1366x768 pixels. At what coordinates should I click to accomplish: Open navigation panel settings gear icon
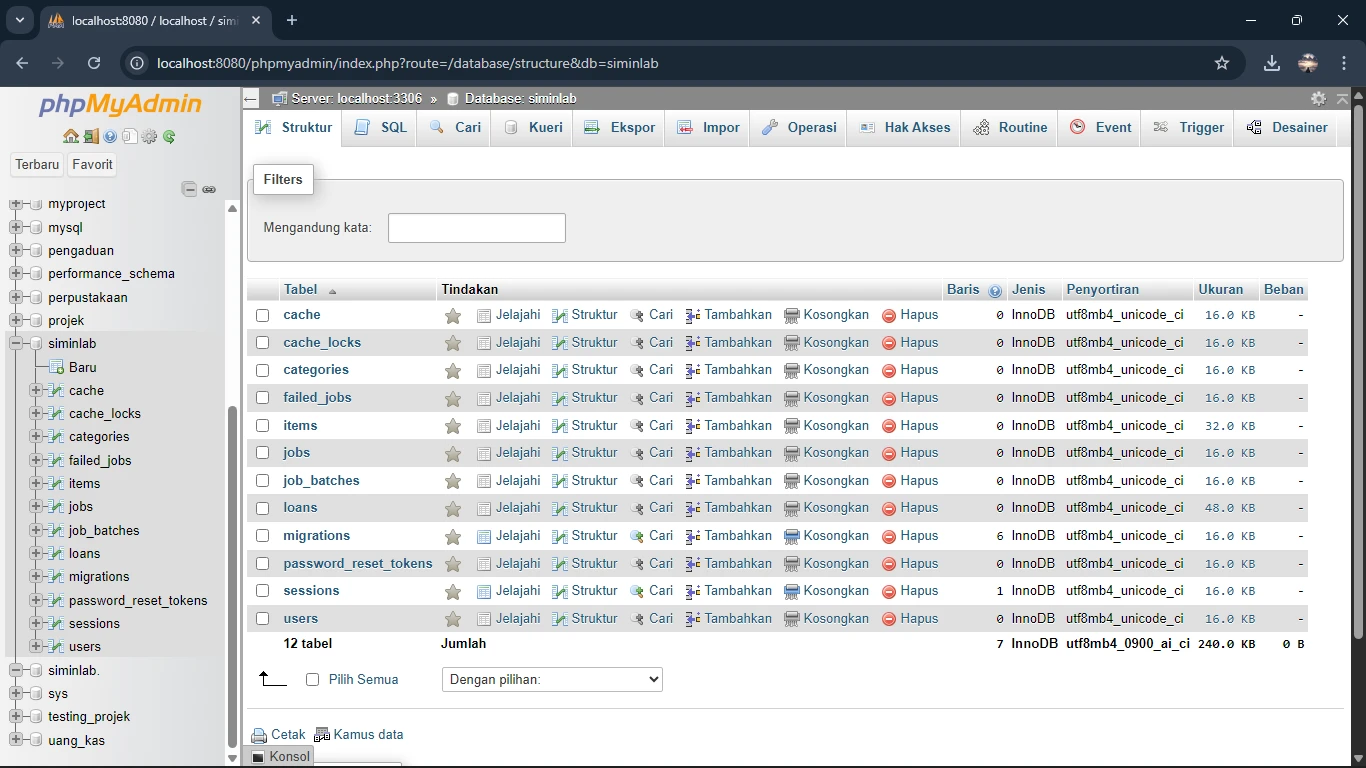pyautogui.click(x=149, y=137)
